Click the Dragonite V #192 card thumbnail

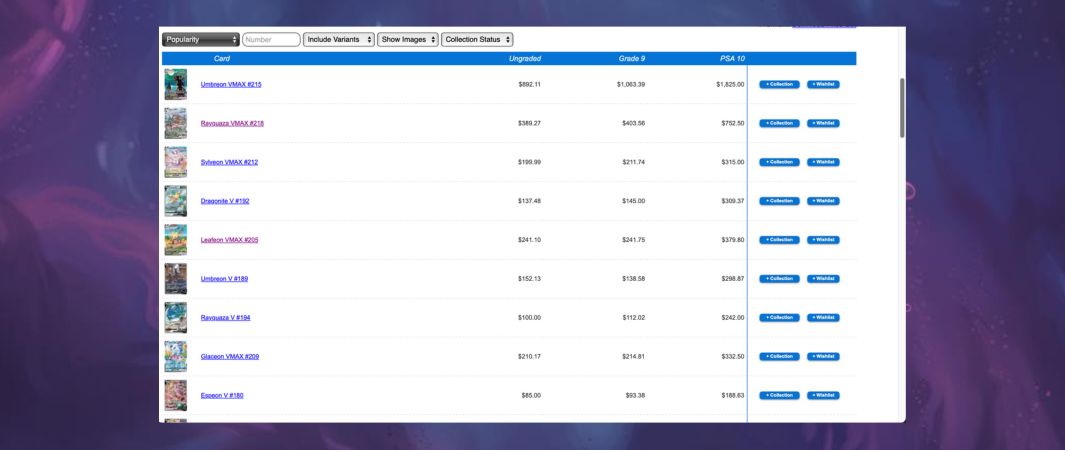[x=175, y=201]
